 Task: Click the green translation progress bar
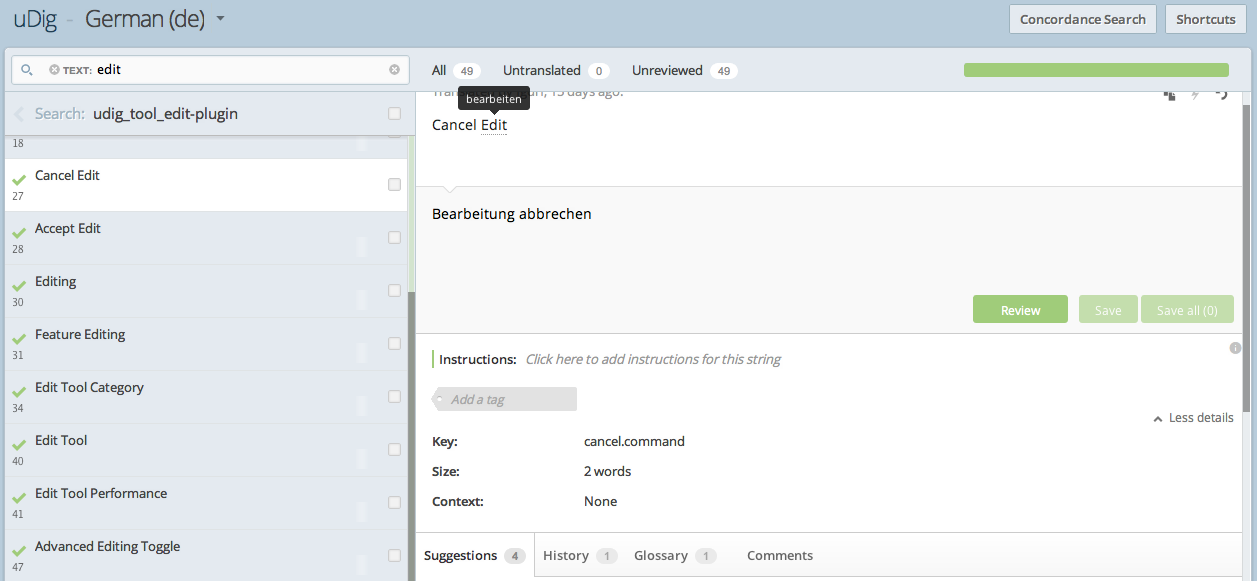click(1095, 70)
